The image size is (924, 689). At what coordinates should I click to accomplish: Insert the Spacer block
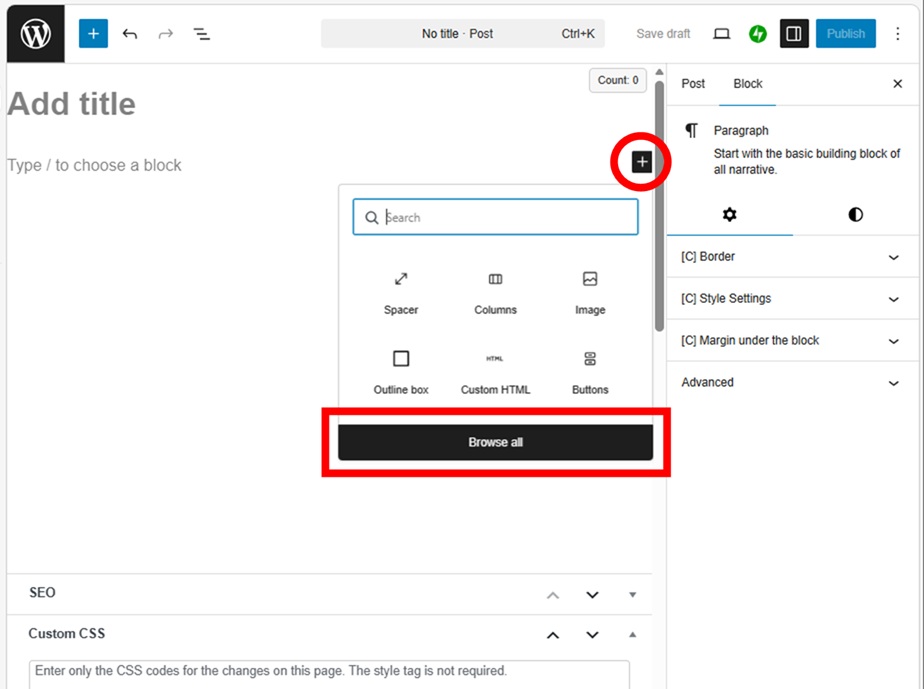click(x=401, y=292)
